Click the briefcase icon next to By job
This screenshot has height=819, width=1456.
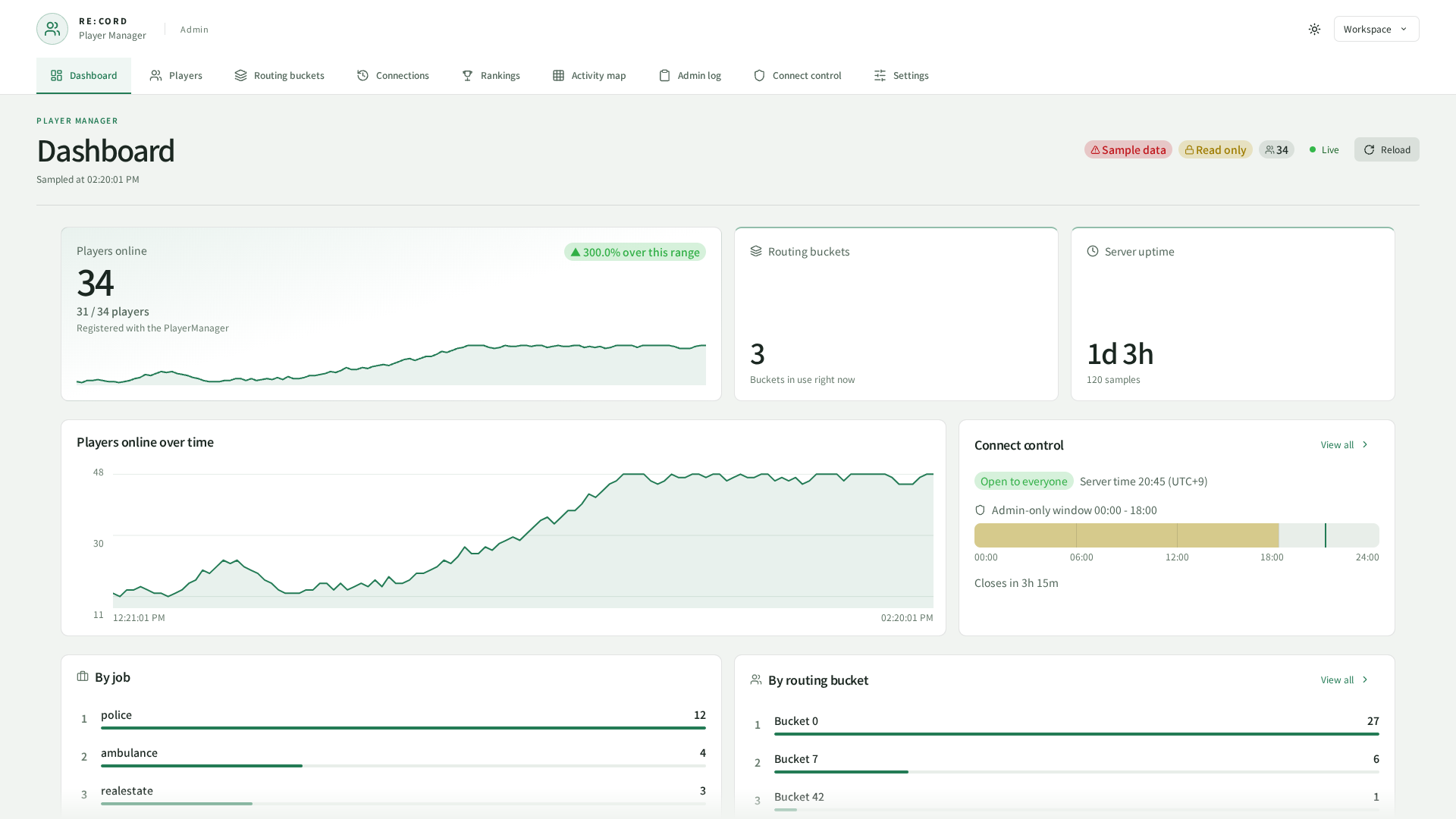[83, 676]
